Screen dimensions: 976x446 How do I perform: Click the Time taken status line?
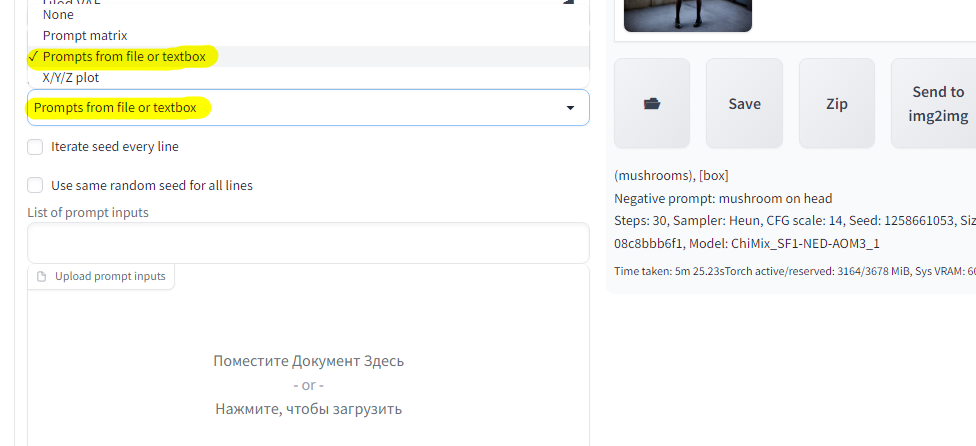tap(795, 271)
